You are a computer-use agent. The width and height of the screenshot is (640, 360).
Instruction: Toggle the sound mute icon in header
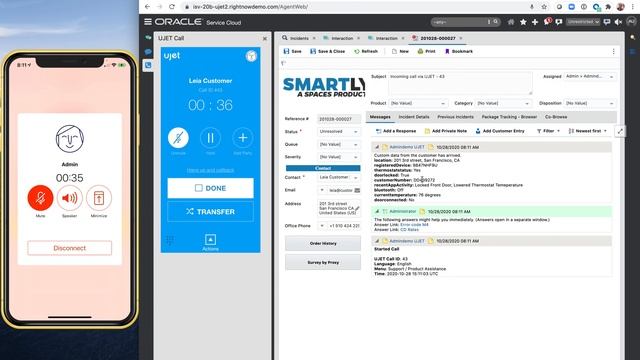(618, 22)
